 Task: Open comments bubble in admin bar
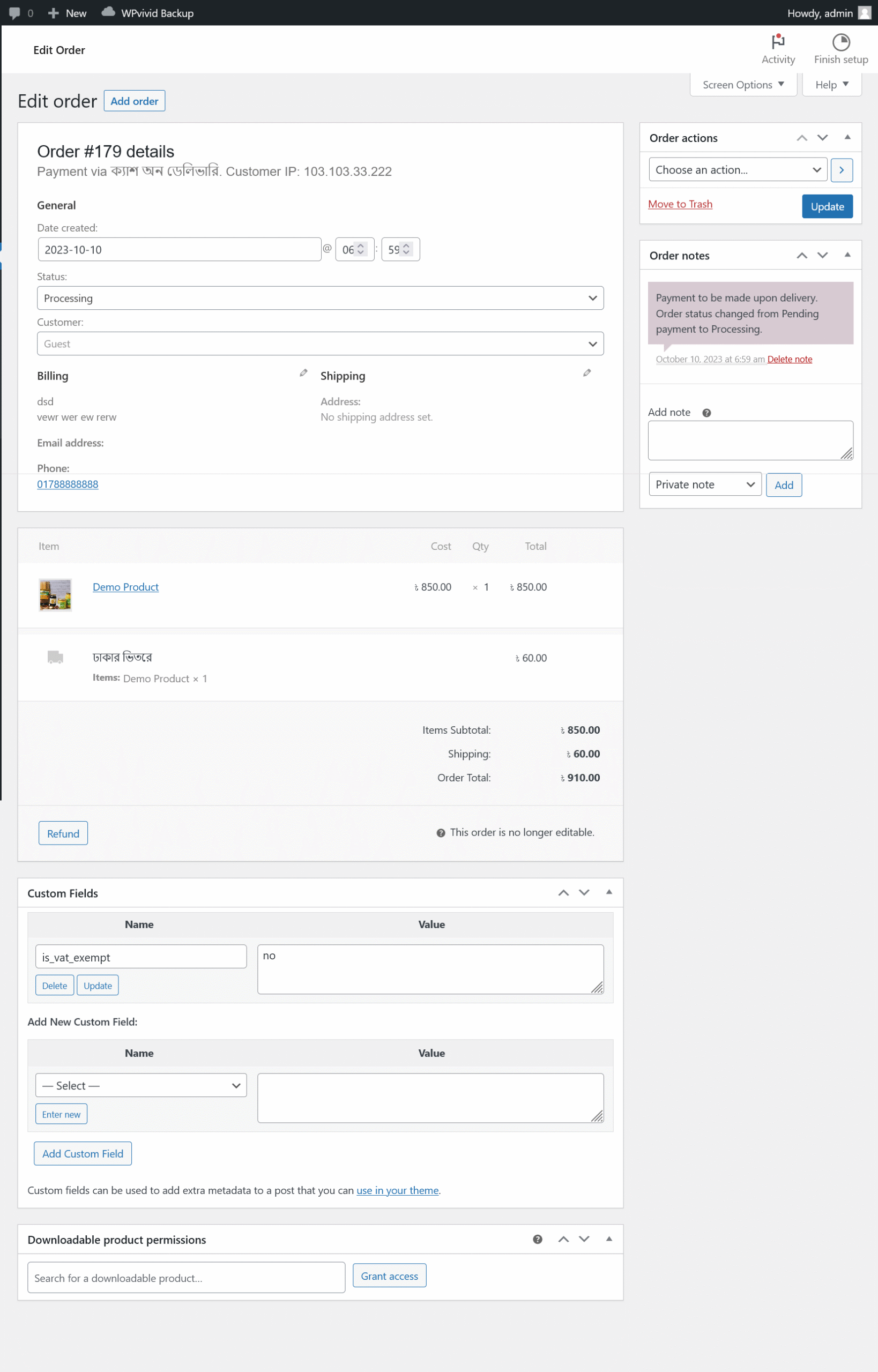click(x=15, y=13)
